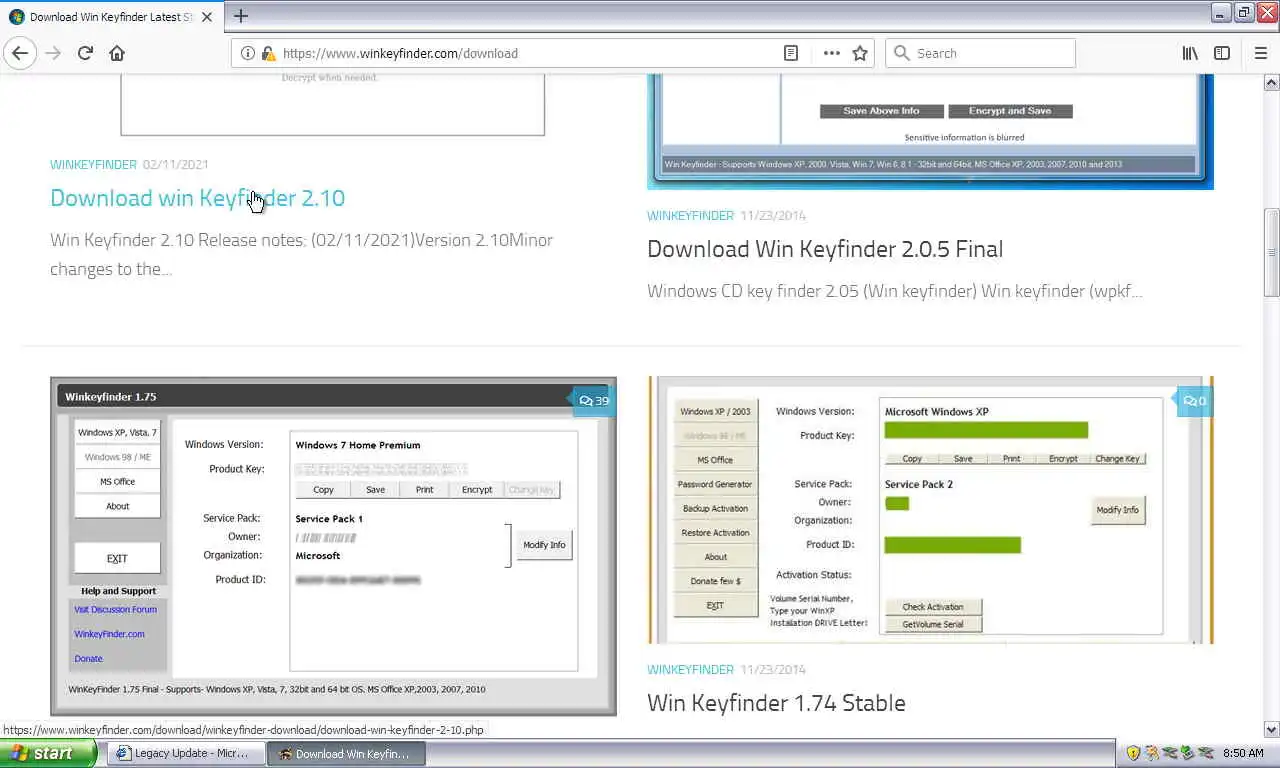Open Download Win Keyfinder 2.0.5 Final link
This screenshot has height=768, width=1280.
point(825,249)
